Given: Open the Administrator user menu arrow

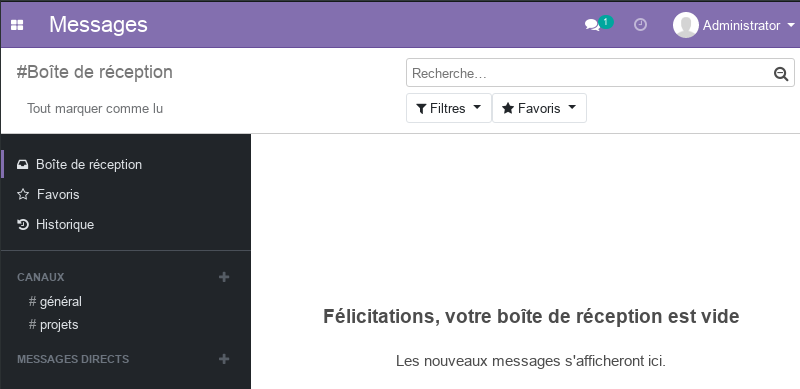Looking at the screenshot, I should 791,25.
